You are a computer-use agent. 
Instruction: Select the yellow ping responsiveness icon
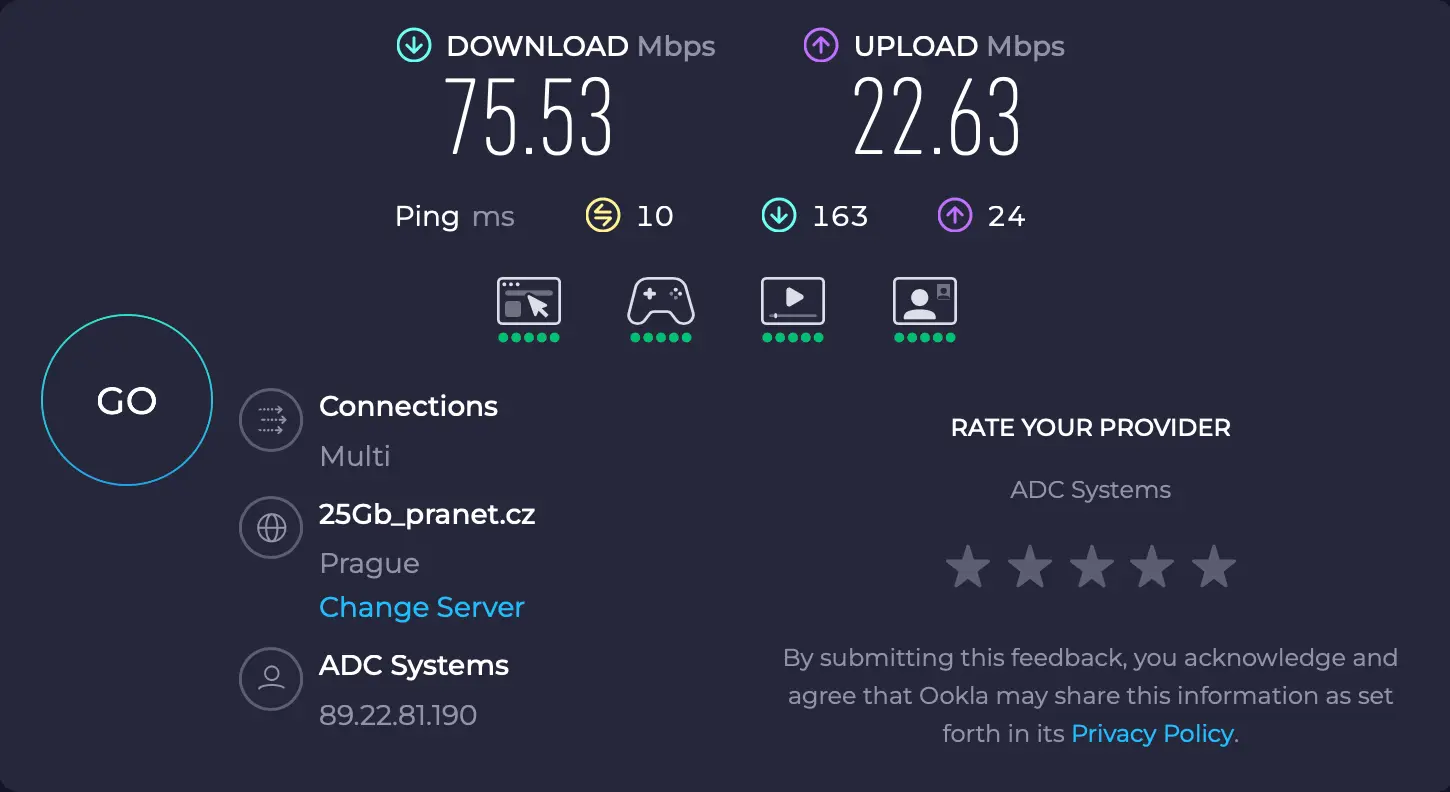point(601,215)
